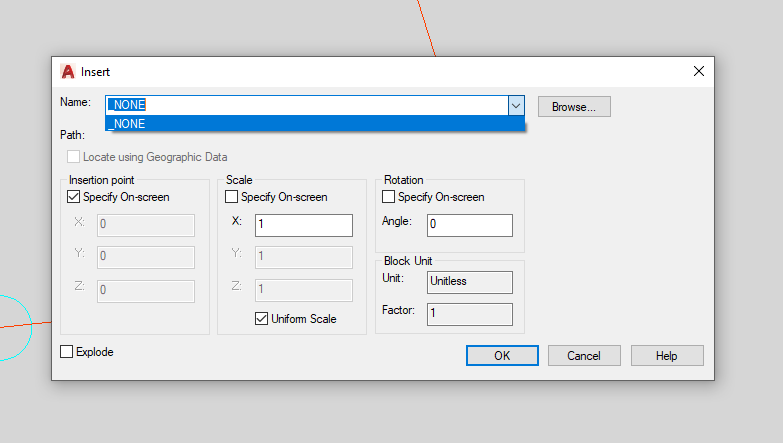
Task: Click the Block Unit Factor field
Action: (x=469, y=314)
